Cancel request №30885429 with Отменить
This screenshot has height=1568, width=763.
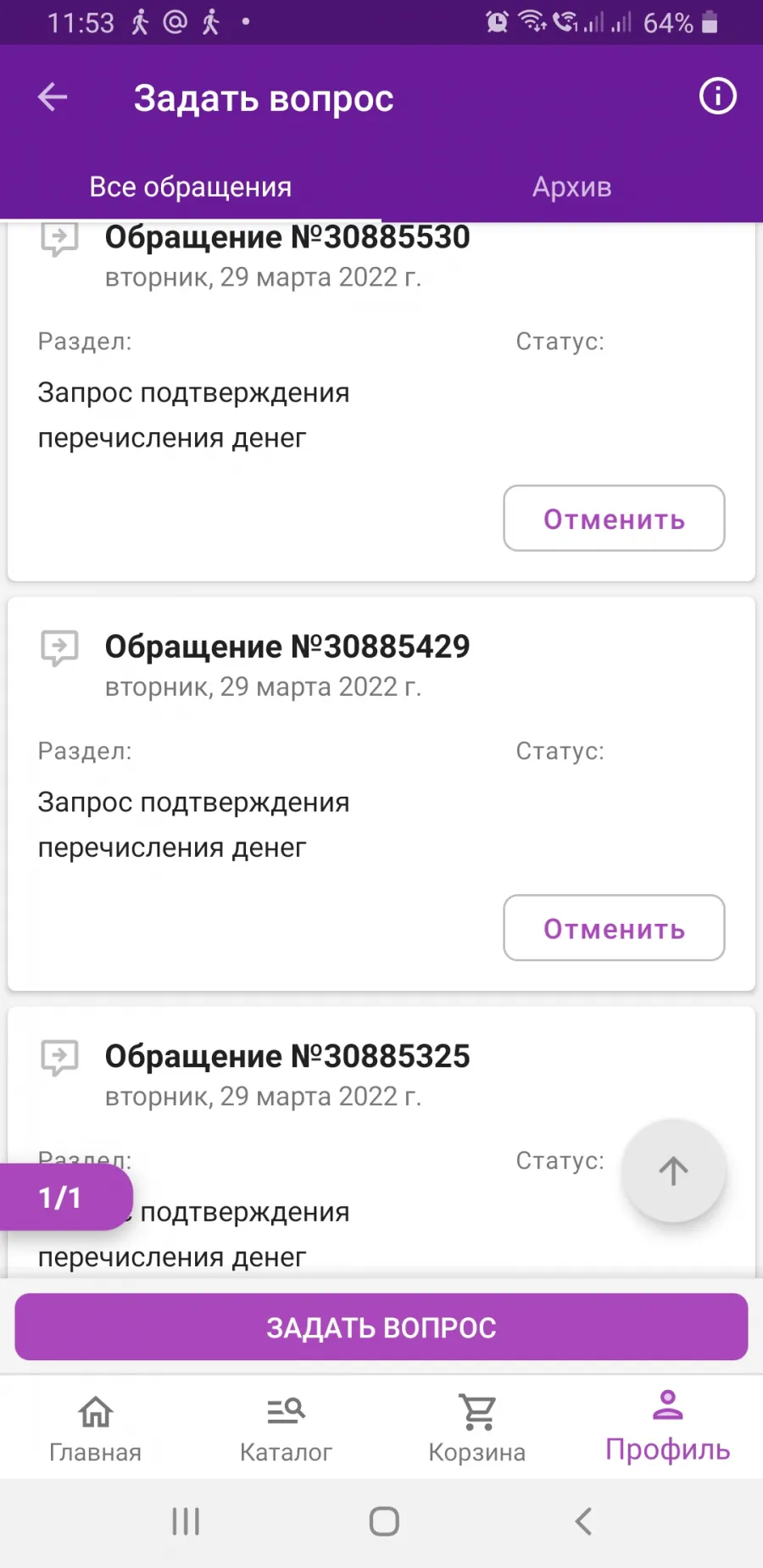pos(614,927)
